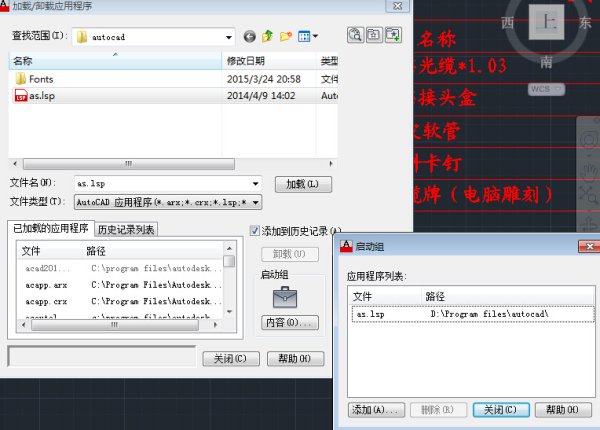Click 帮助(H) in load application dialog
Image resolution: width=600 pixels, height=430 pixels.
pos(295,358)
